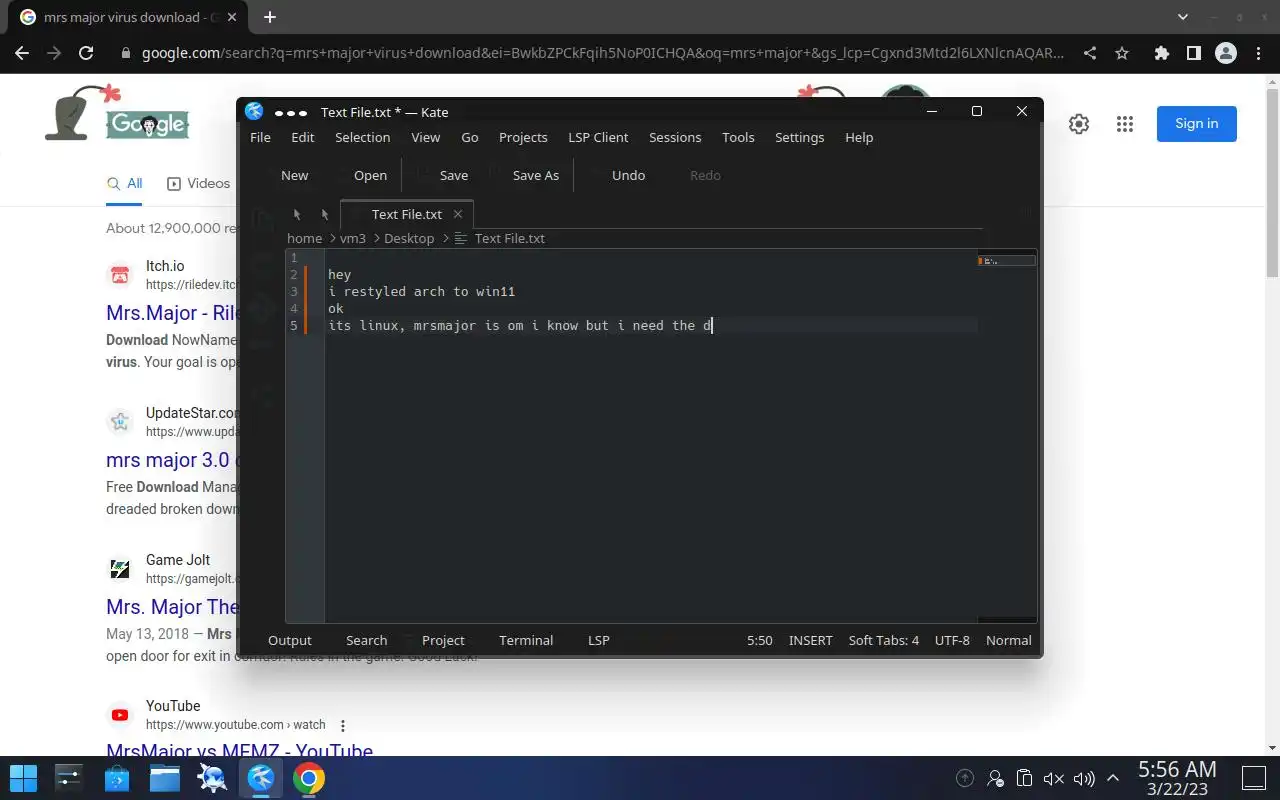Click the show desktop button at taskbar end

[x=1253, y=778]
